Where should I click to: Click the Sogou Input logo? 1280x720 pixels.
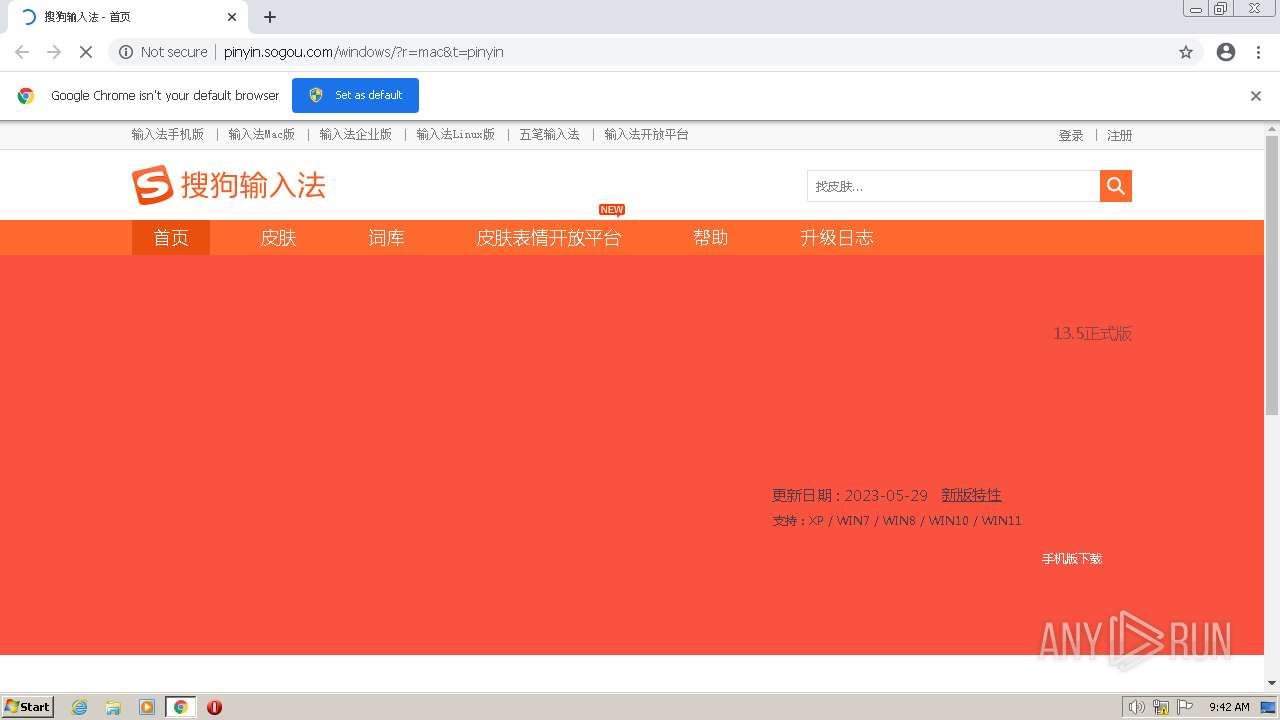(229, 185)
